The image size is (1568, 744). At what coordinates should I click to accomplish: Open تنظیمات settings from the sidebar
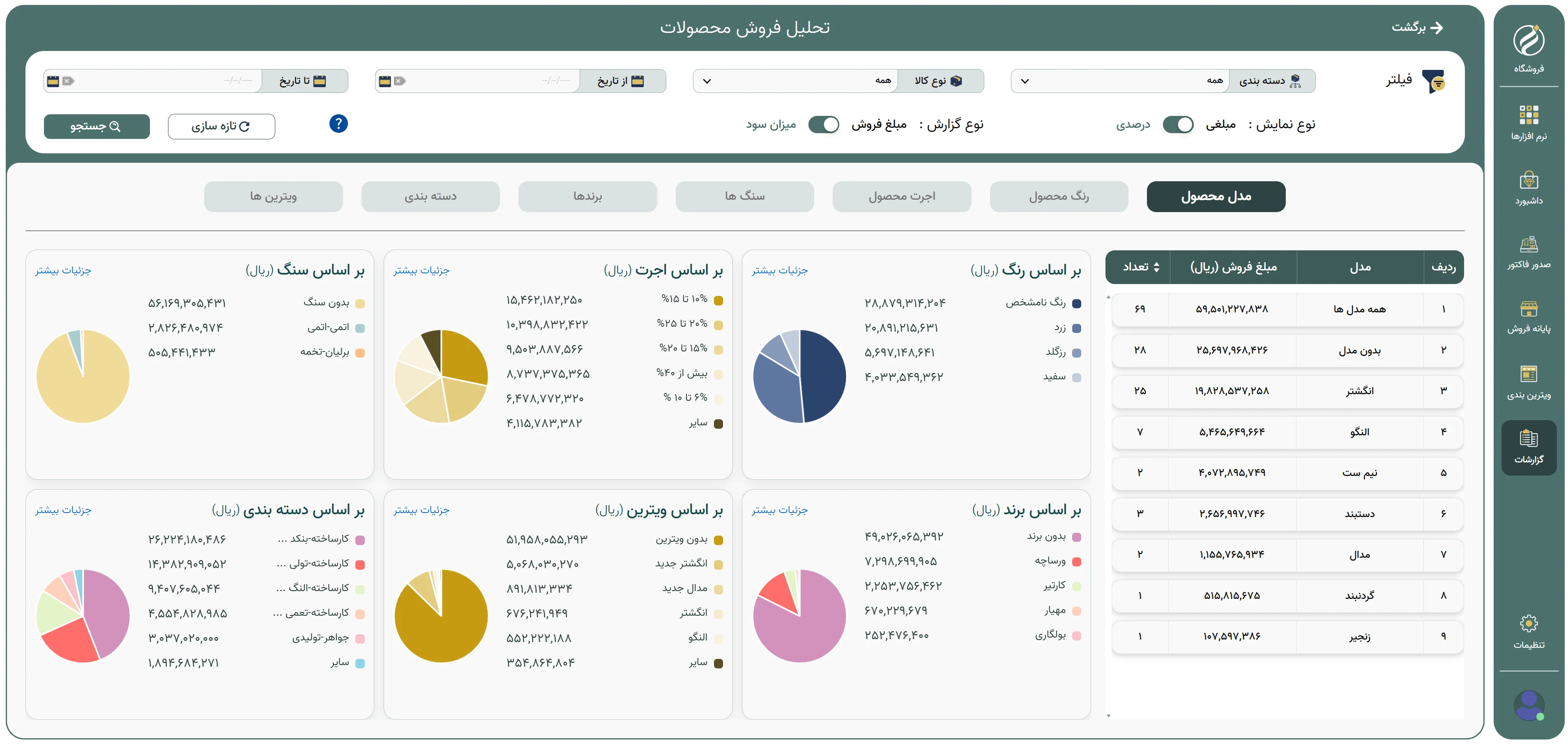coord(1530,630)
